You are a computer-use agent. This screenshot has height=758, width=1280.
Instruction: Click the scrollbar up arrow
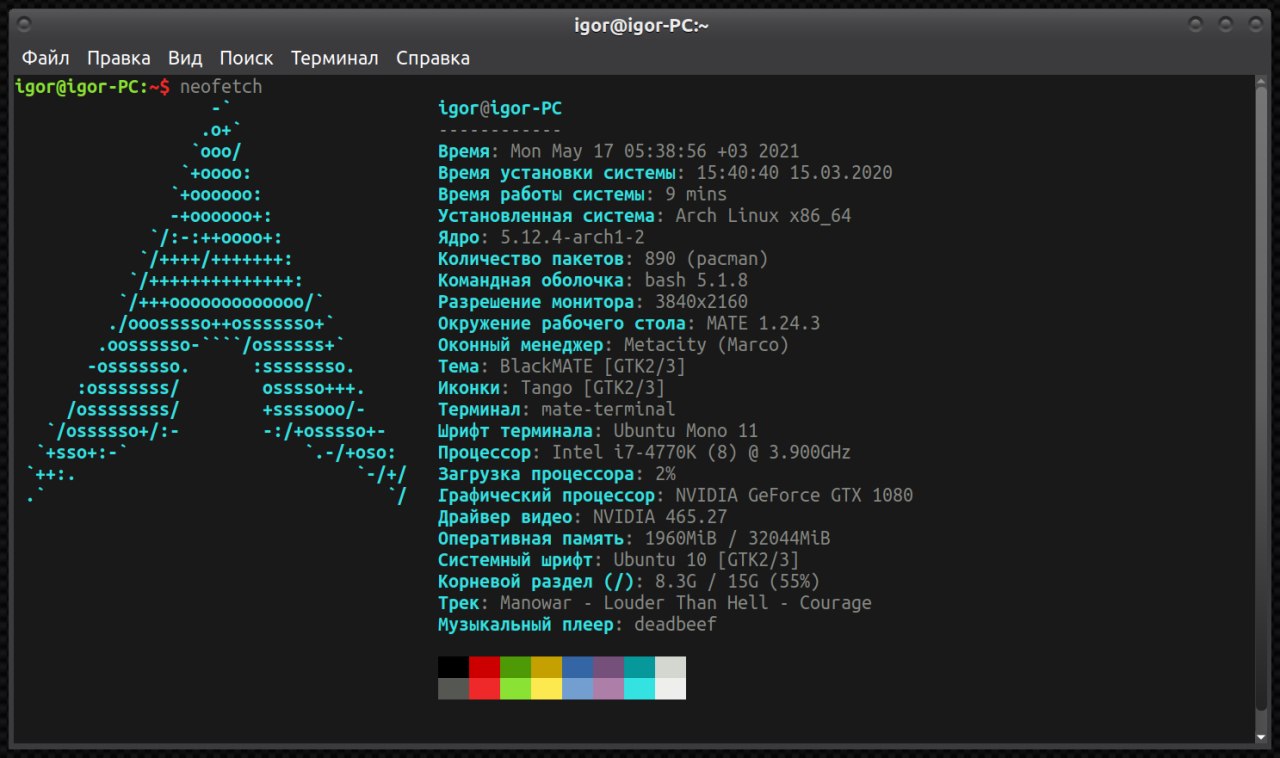click(x=1261, y=83)
